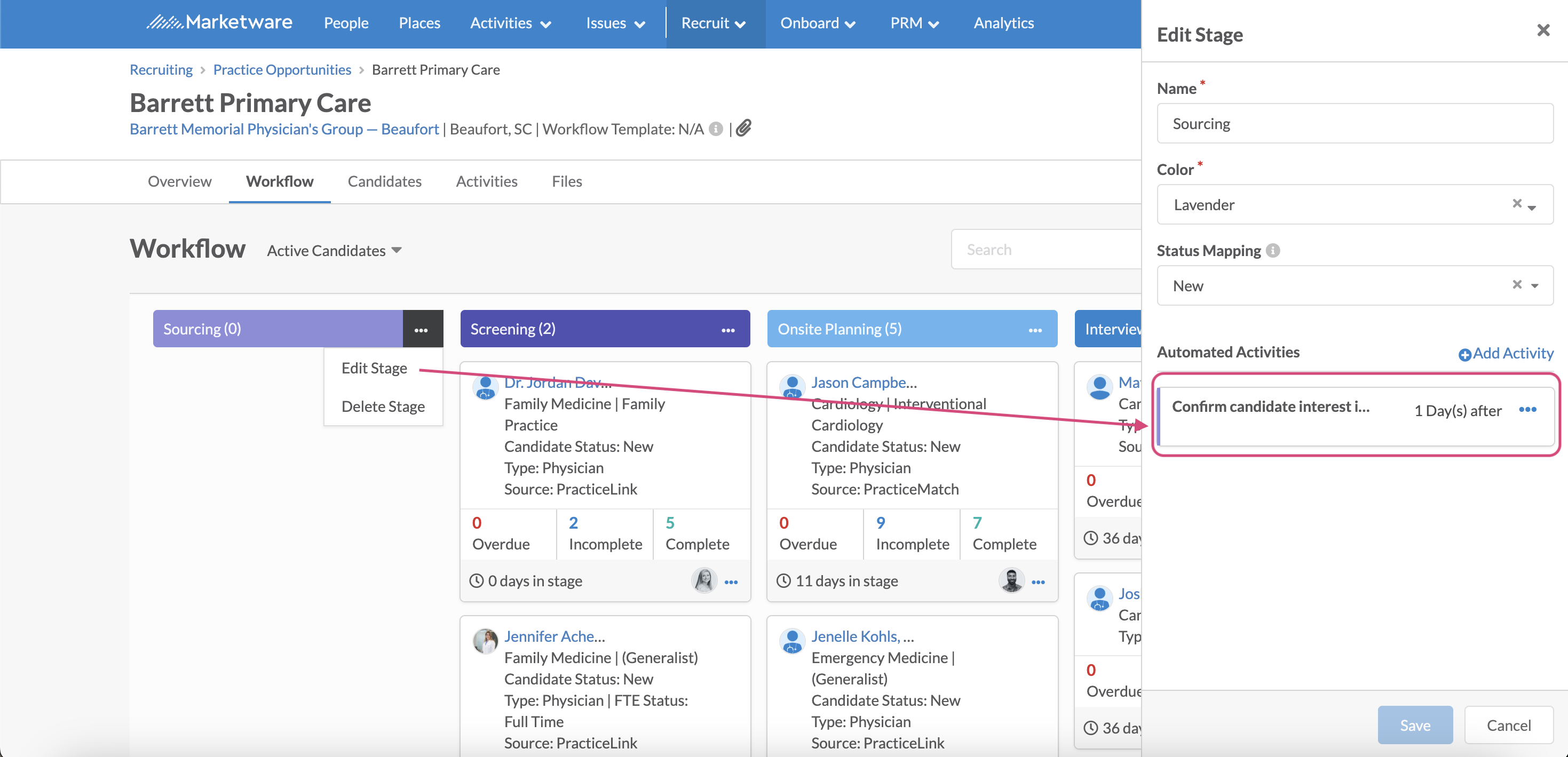Image resolution: width=1568 pixels, height=757 pixels.
Task: Open the Activities nav dropdown
Action: pyautogui.click(x=510, y=23)
